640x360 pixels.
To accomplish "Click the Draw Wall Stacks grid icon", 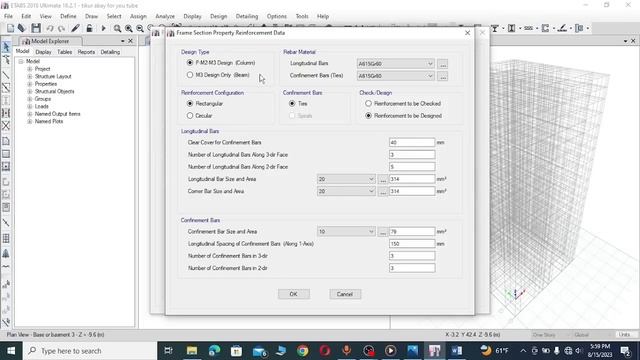I will point(6,238).
